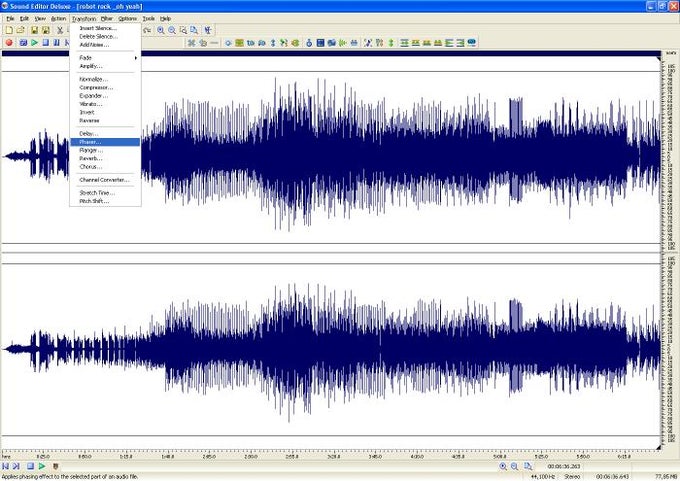
Task: Click the 44,100 Hz status bar entry
Action: point(543,476)
